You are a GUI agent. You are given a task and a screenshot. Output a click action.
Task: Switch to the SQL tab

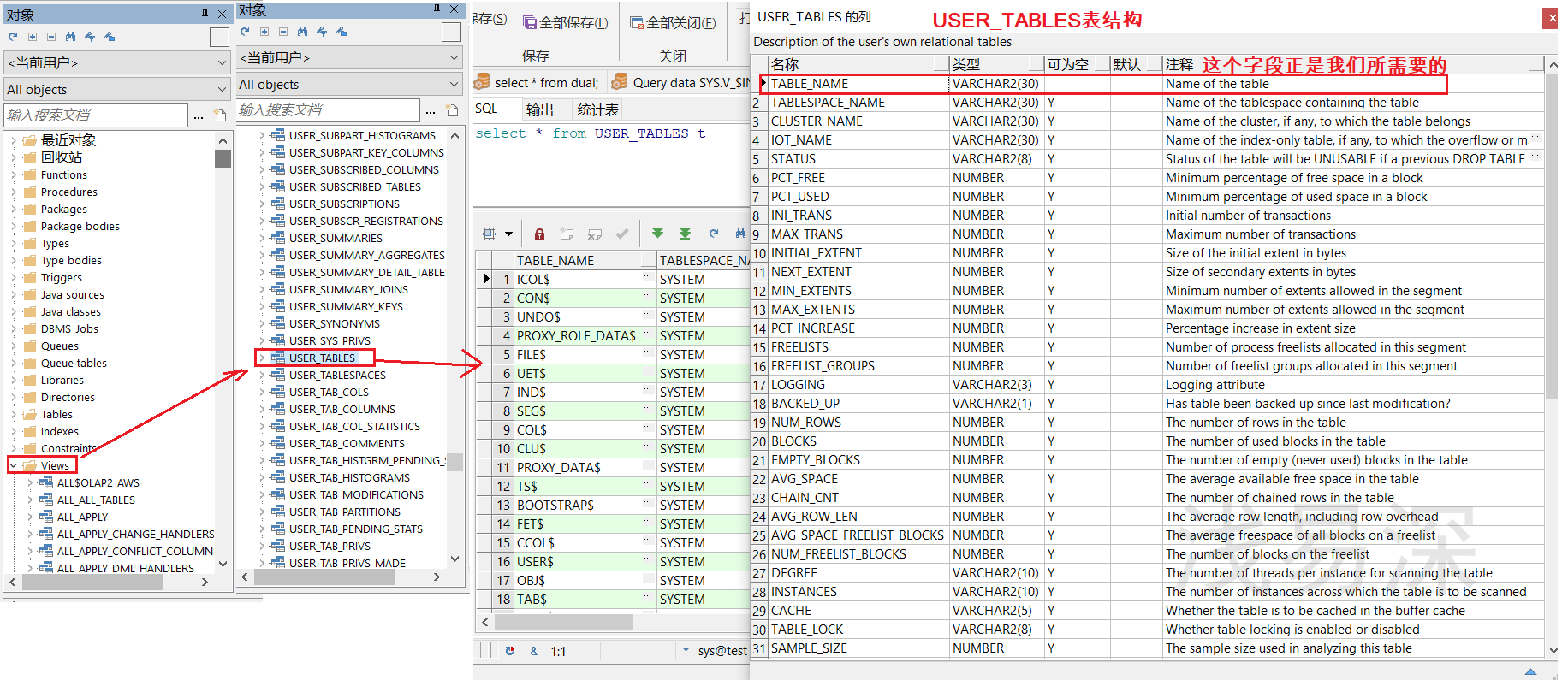pos(486,109)
